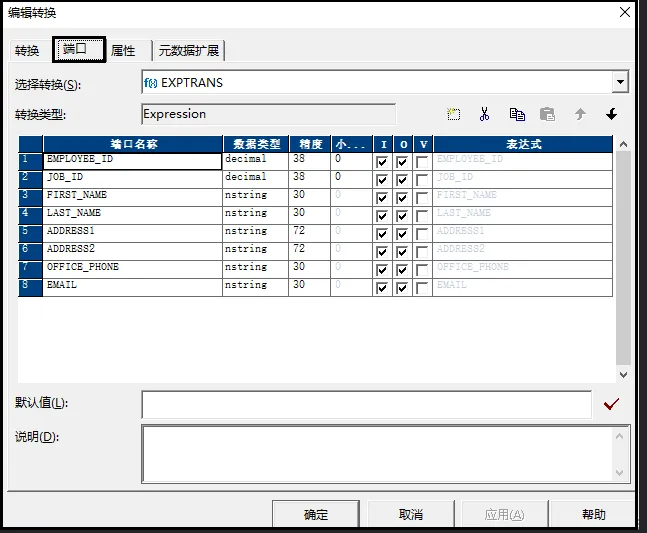Screen dimensions: 647x533
Task: Click description box scroll down arrow
Action: 619,472
